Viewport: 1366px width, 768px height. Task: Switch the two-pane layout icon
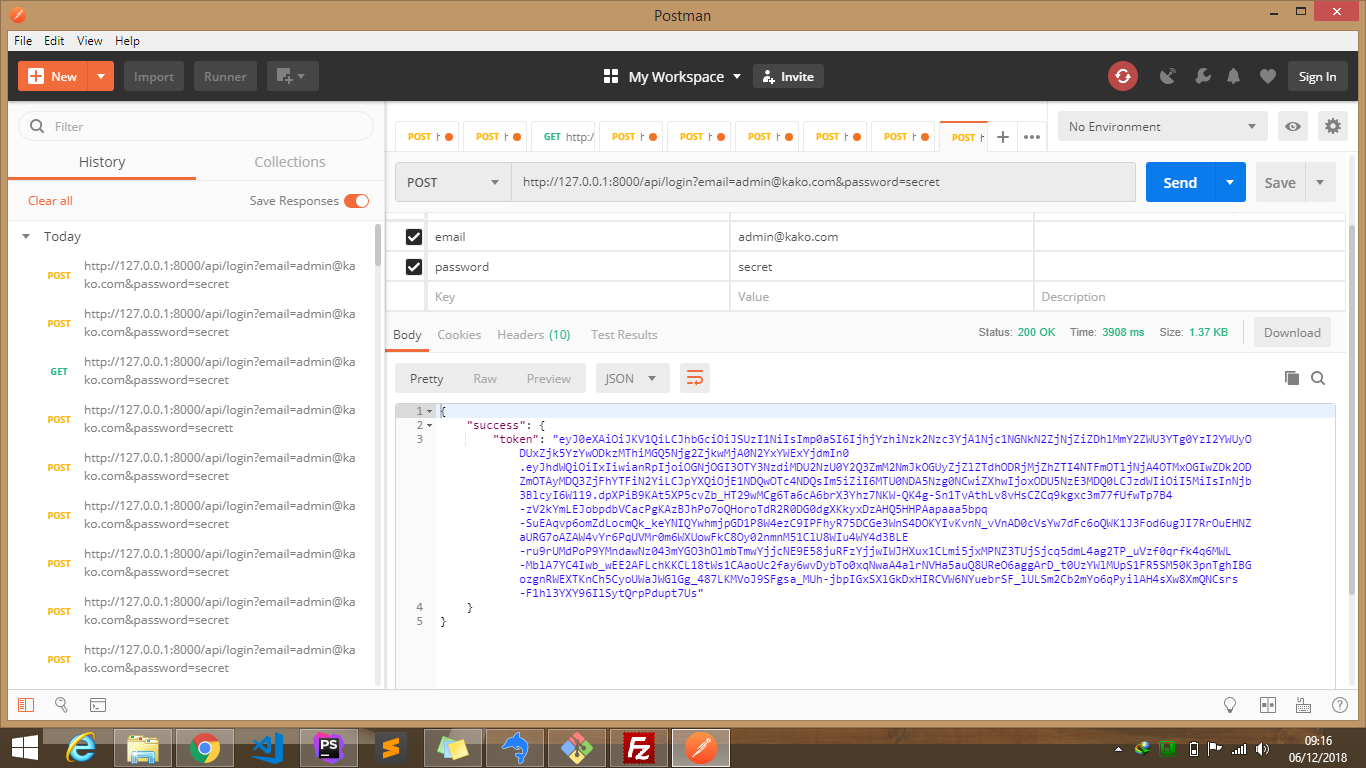[1268, 705]
